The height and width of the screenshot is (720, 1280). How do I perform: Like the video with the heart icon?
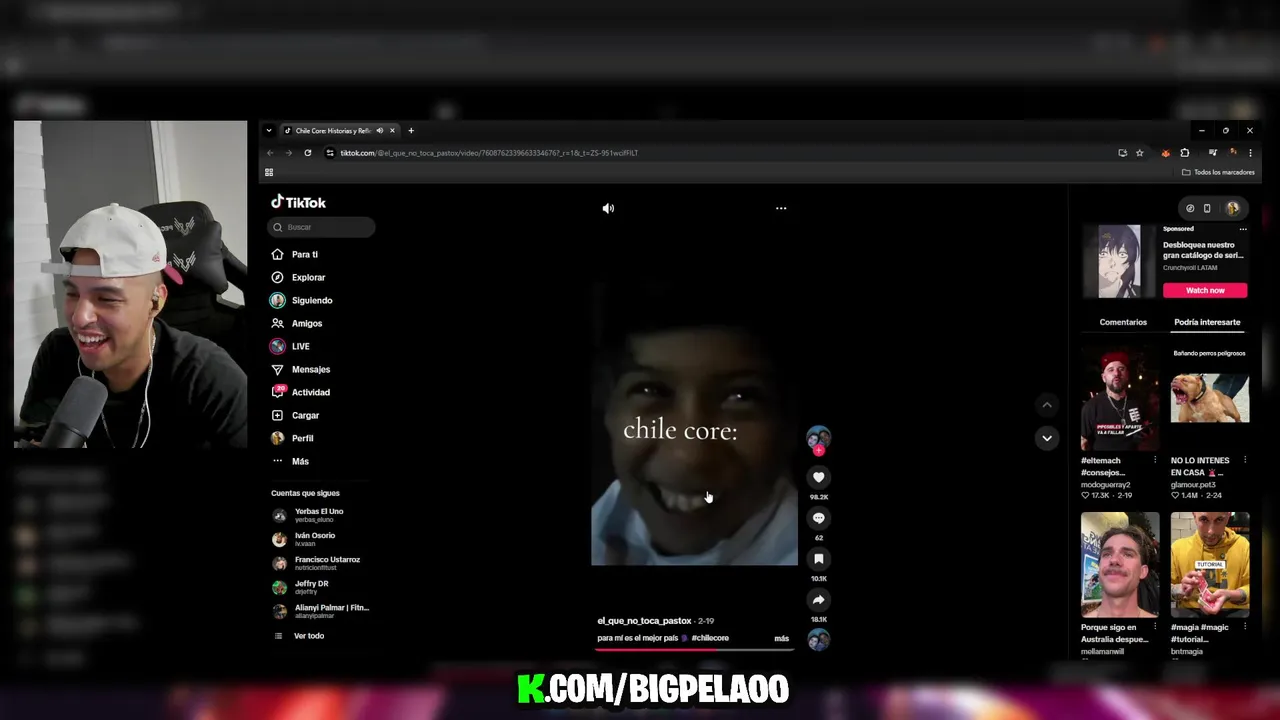click(x=818, y=477)
